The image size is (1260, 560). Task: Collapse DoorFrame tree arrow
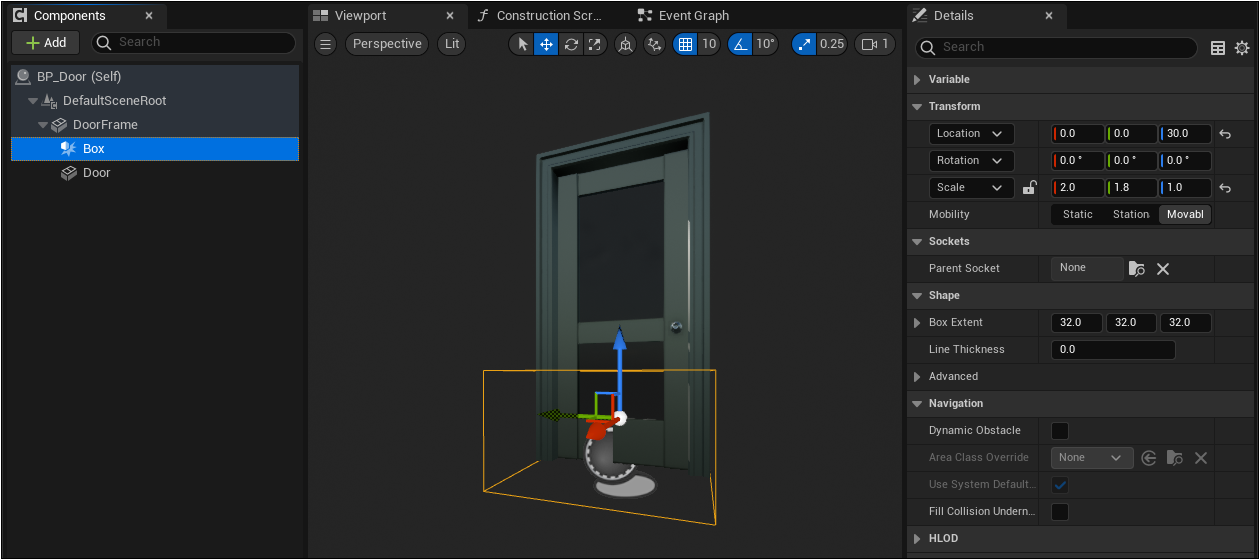(x=43, y=125)
